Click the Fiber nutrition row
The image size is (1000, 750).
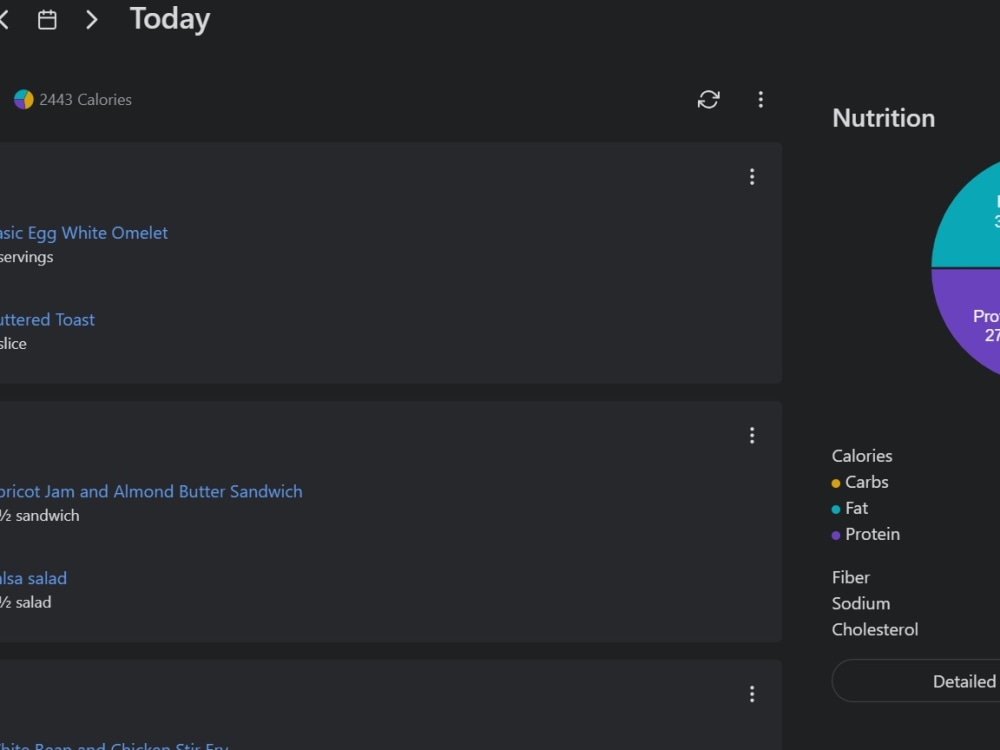point(851,578)
